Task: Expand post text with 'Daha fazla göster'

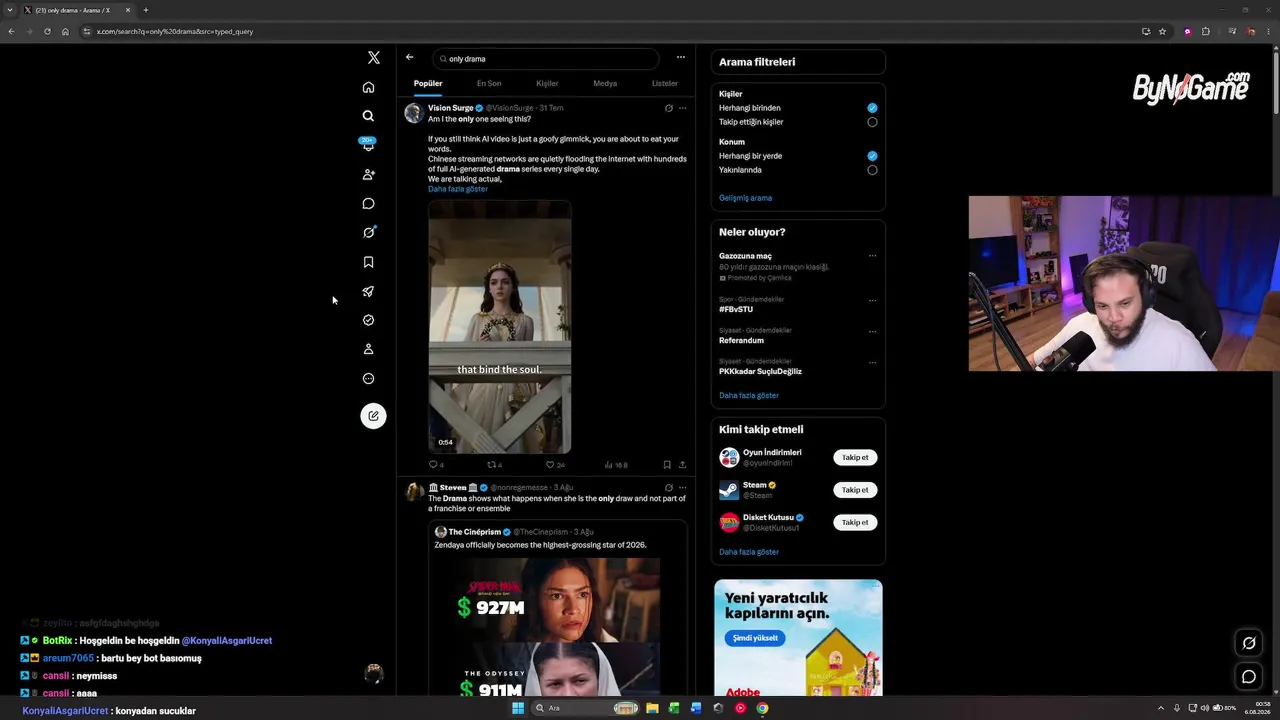Action: pyautogui.click(x=458, y=189)
